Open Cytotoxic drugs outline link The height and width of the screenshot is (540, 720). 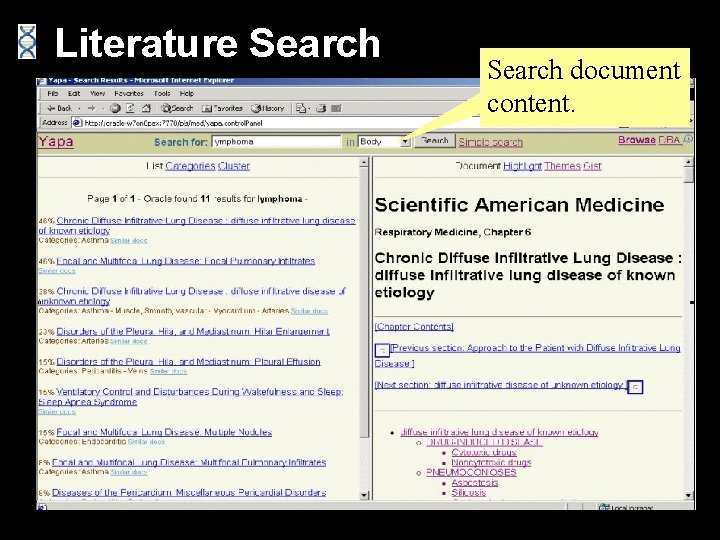point(484,452)
